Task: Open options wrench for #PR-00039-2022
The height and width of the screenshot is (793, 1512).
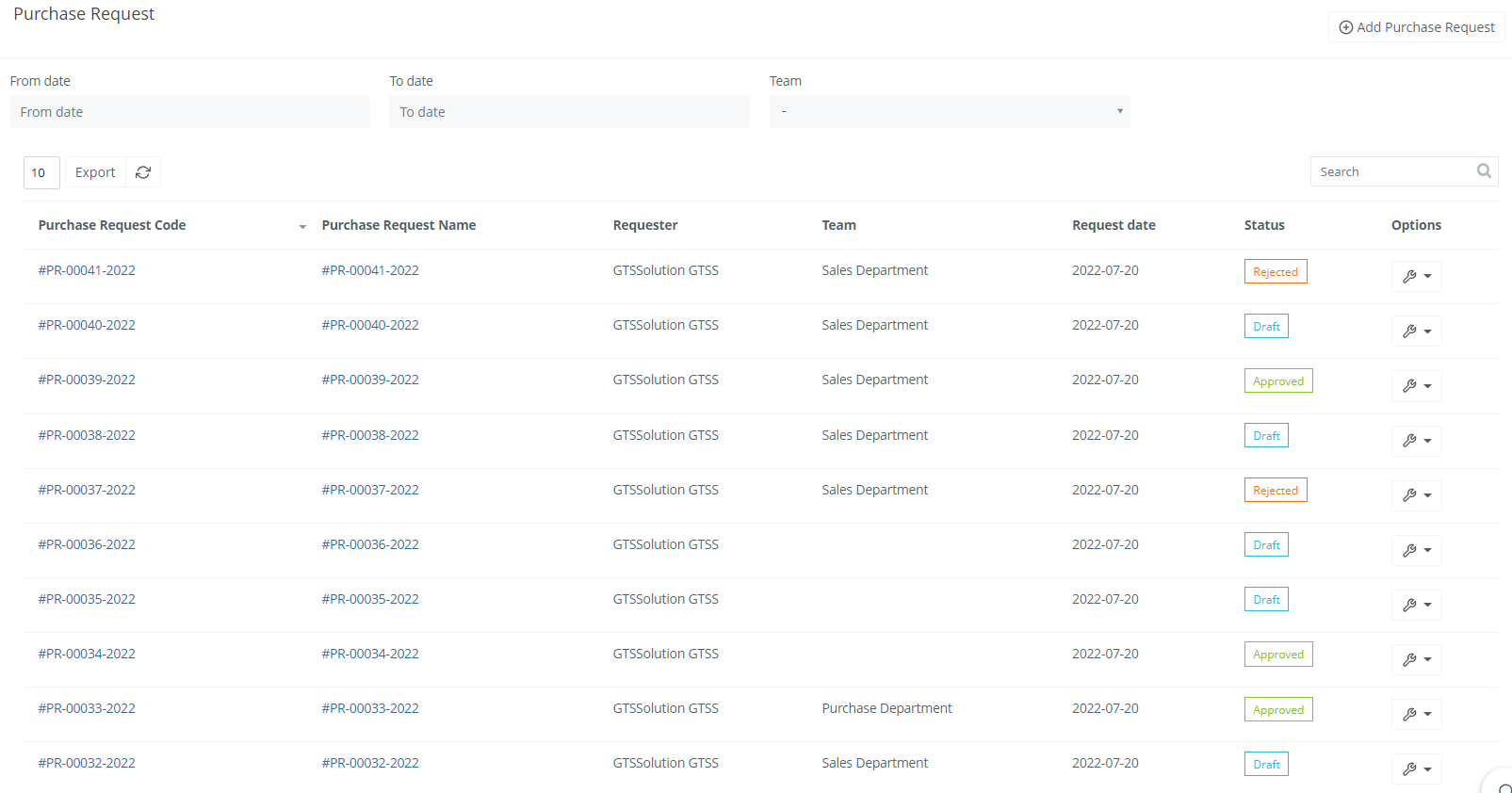Action: 1416,386
